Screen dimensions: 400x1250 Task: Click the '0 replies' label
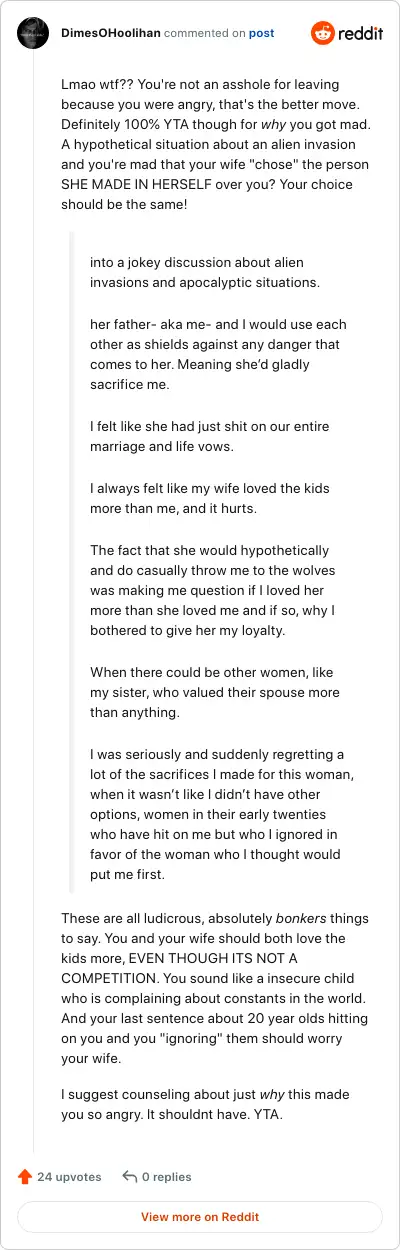[166, 1177]
